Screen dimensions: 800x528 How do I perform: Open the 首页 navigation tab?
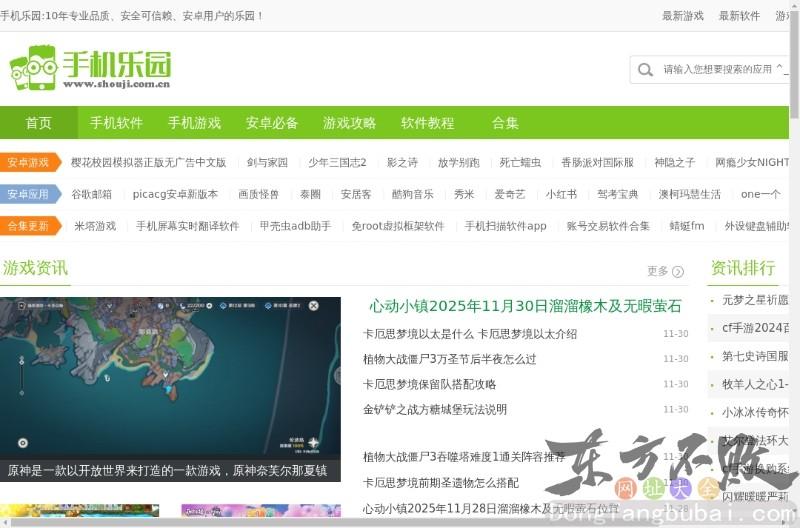tap(39, 123)
